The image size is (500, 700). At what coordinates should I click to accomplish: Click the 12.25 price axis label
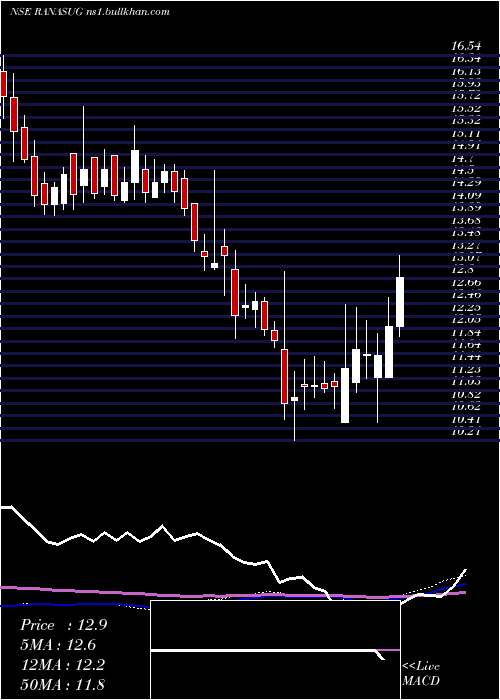click(466, 308)
